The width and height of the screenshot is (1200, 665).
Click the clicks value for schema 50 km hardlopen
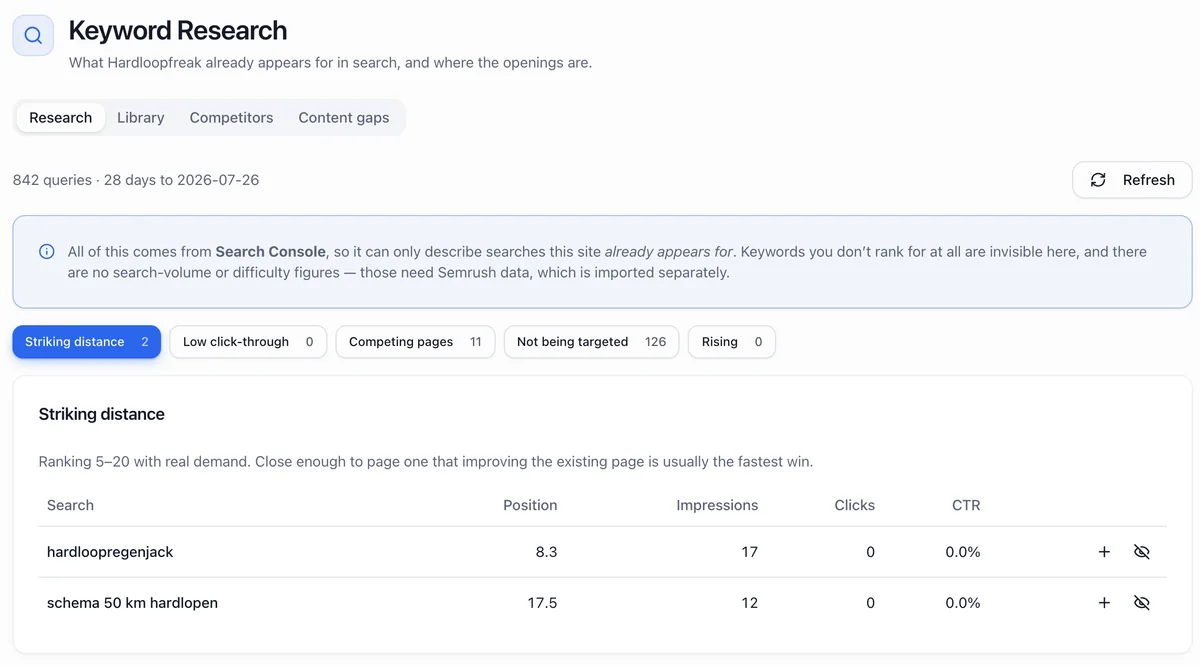pos(871,603)
